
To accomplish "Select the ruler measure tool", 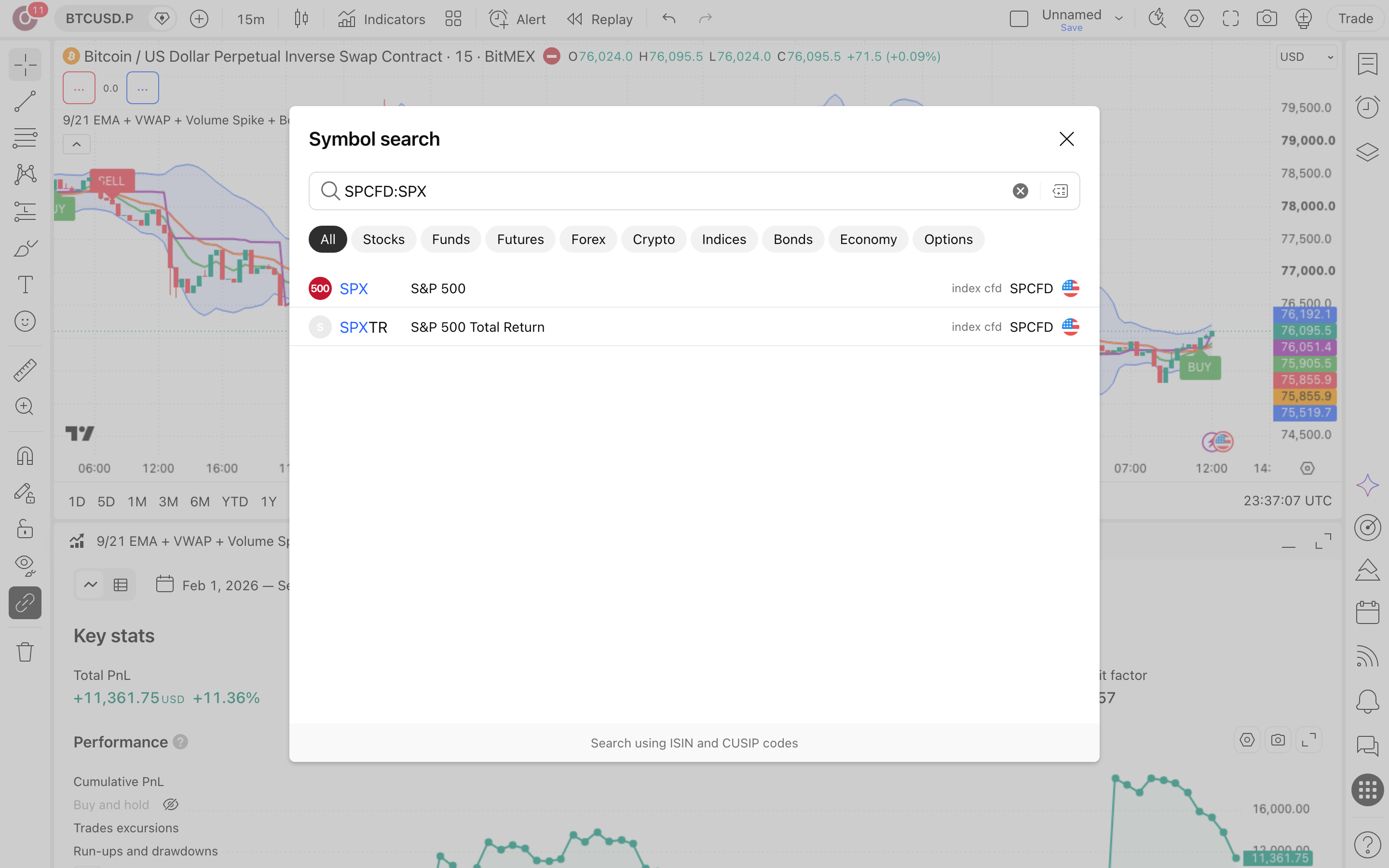I will [25, 370].
